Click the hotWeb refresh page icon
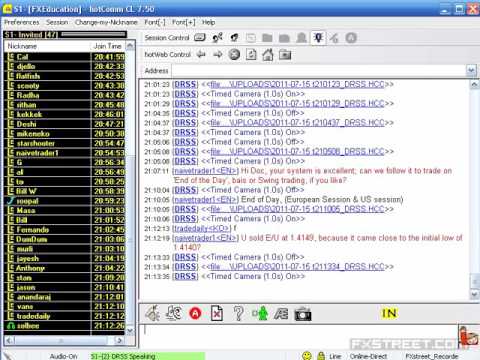Viewport: 480px width, 360px height. tap(251, 54)
